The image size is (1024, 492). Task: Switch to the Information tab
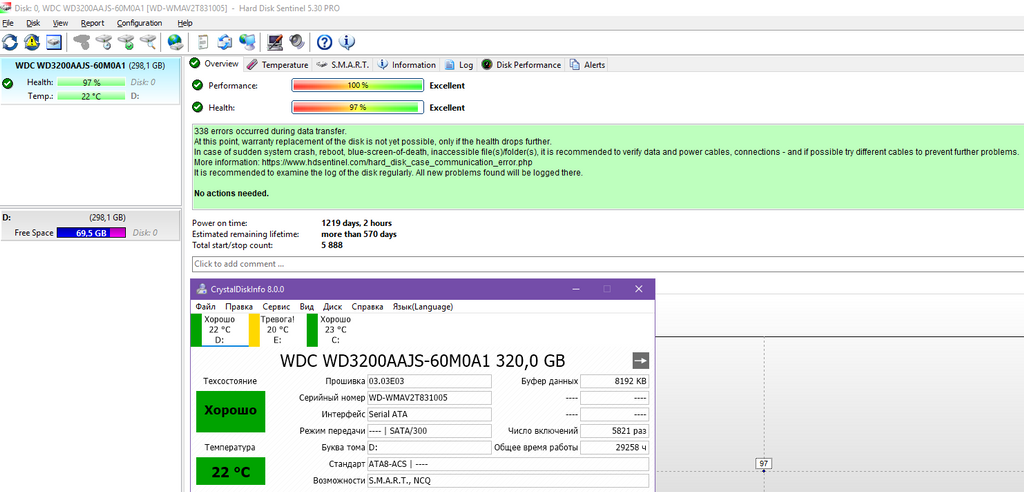click(x=406, y=65)
